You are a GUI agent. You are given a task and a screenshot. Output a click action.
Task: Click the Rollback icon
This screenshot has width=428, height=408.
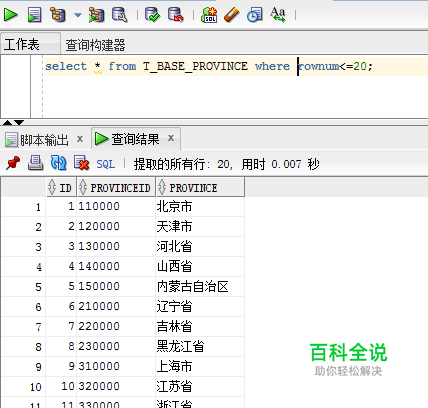(176, 15)
